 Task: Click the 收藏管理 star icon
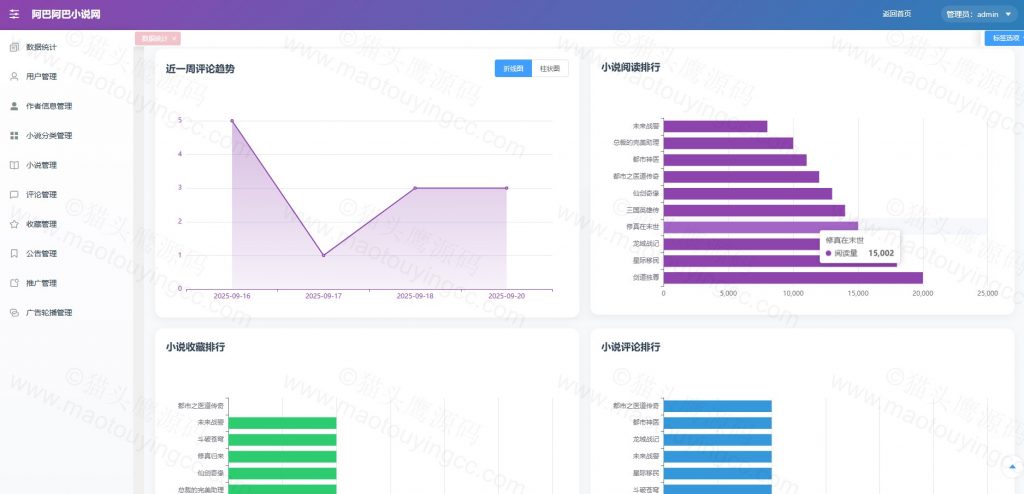(x=14, y=223)
